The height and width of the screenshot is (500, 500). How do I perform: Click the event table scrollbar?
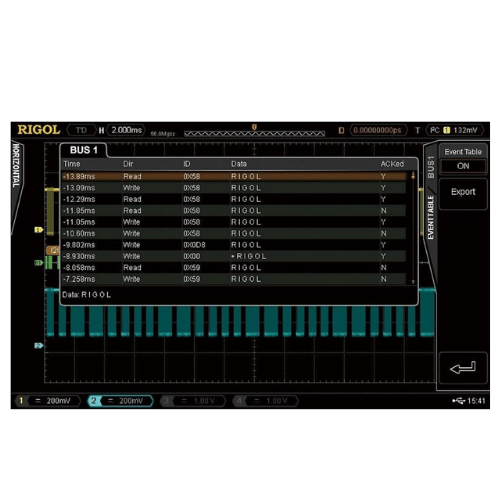tap(413, 228)
